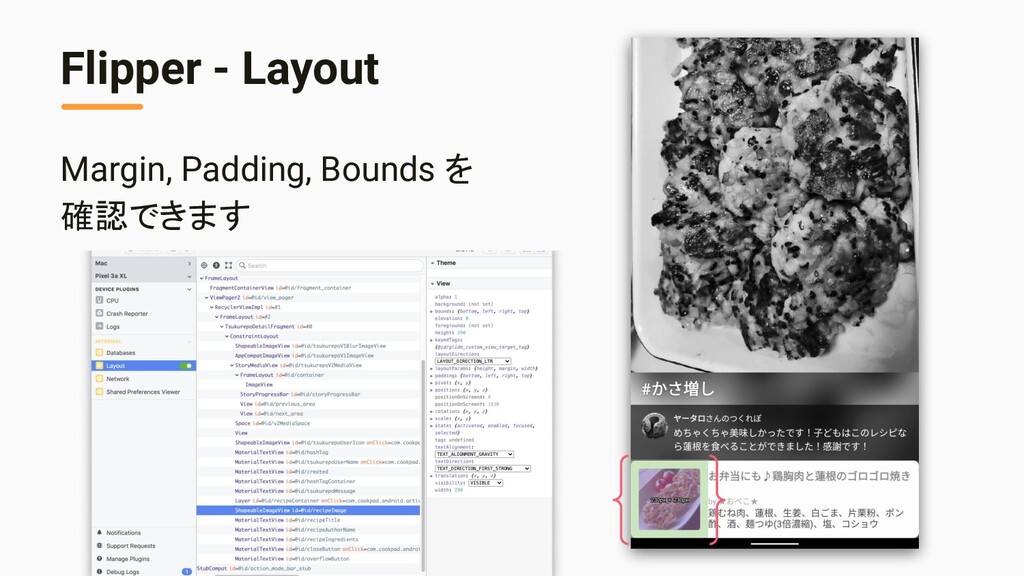Open Shared Preferences Viewer
This screenshot has width=1024, height=576.
pos(143,392)
